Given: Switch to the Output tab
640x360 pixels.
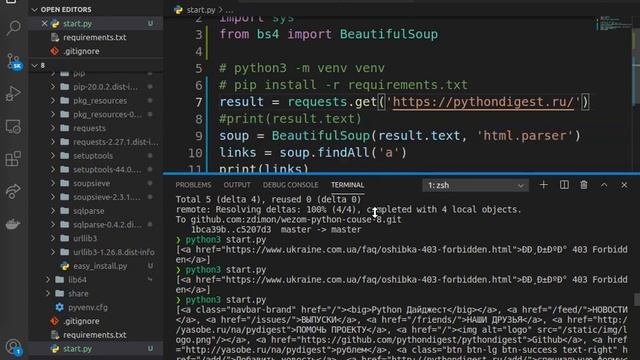Looking at the screenshot, I should pyautogui.click(x=237, y=185).
